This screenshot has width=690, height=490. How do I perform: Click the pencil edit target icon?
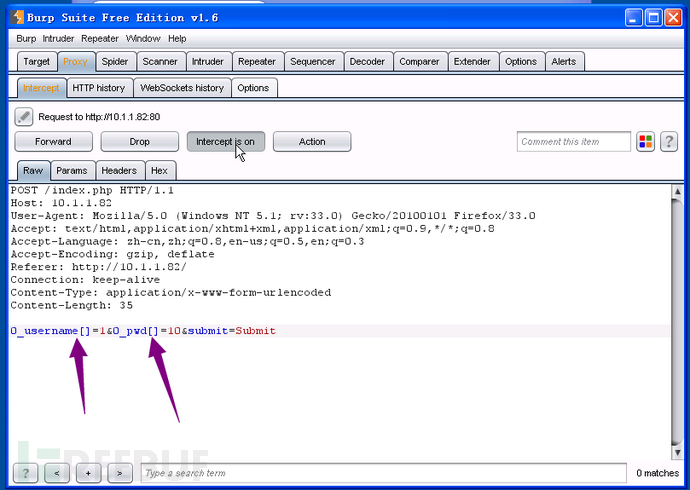[23, 117]
